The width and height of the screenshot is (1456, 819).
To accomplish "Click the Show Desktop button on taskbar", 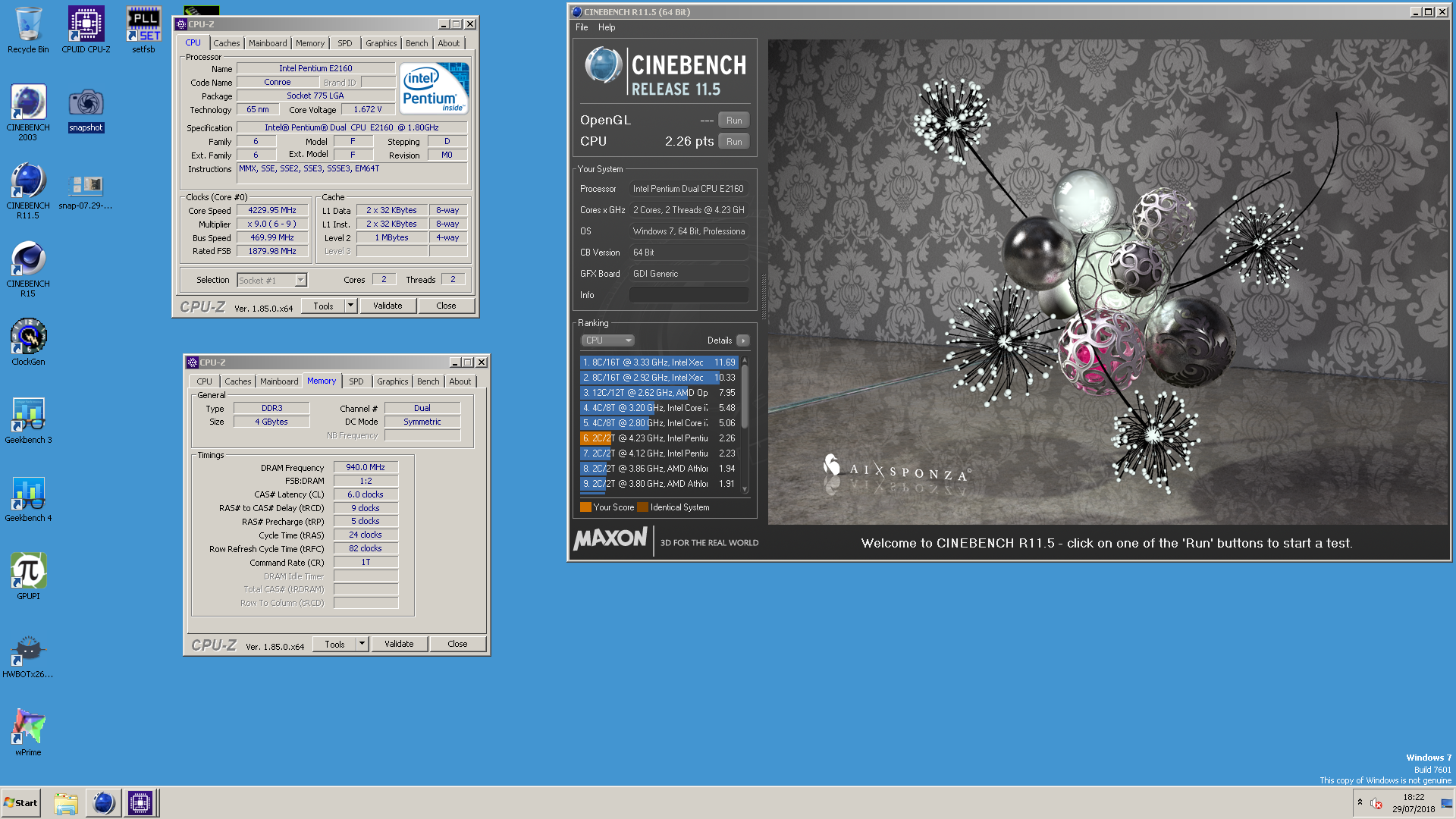I will (1447, 803).
